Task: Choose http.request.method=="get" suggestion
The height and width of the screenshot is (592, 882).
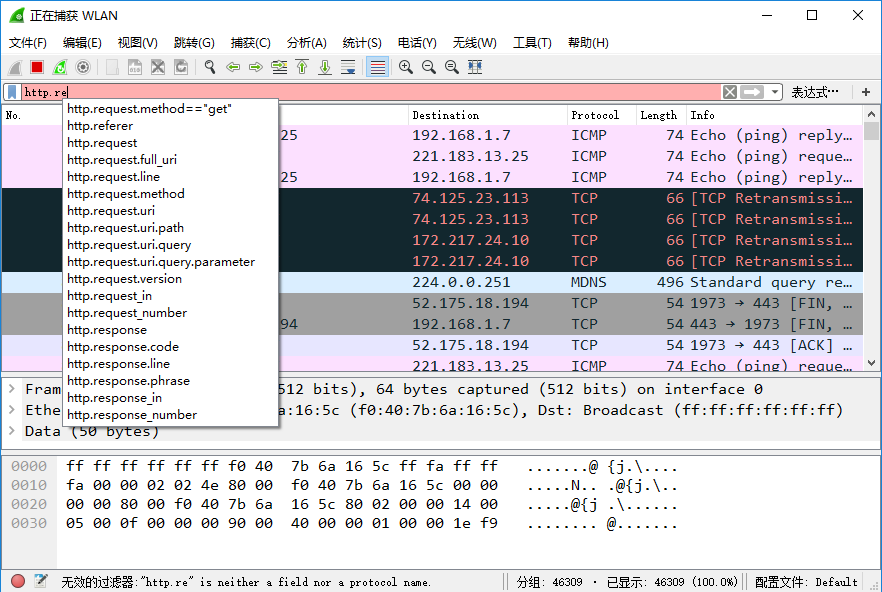Action: [x=170, y=109]
